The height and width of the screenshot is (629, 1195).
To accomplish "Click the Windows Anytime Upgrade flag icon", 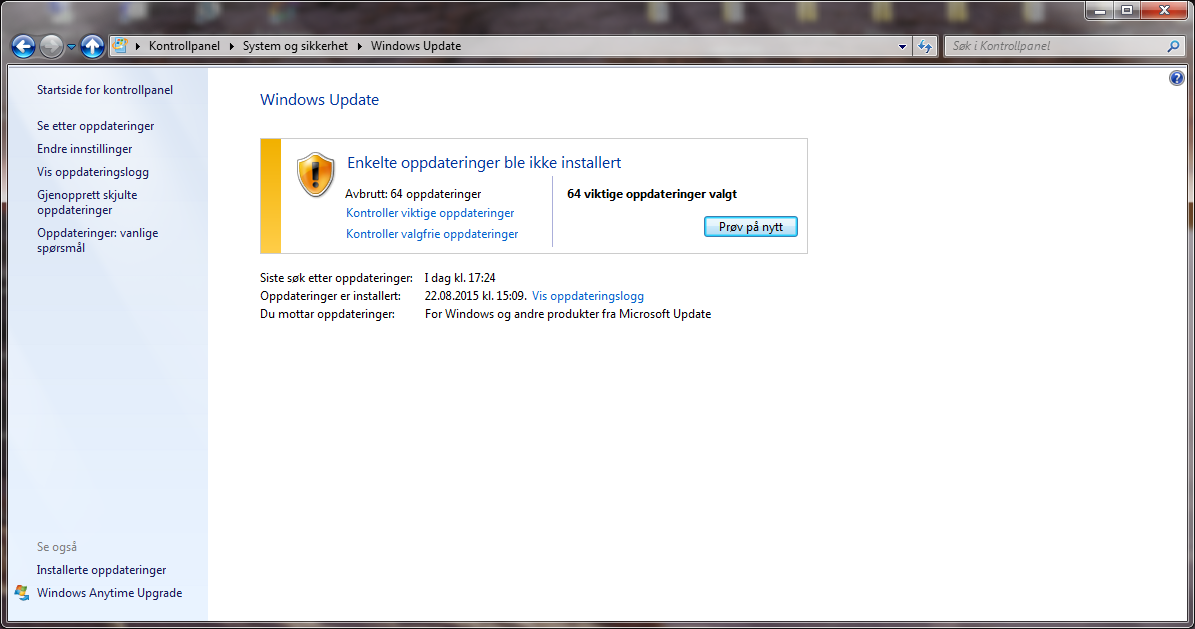I will coord(21,592).
